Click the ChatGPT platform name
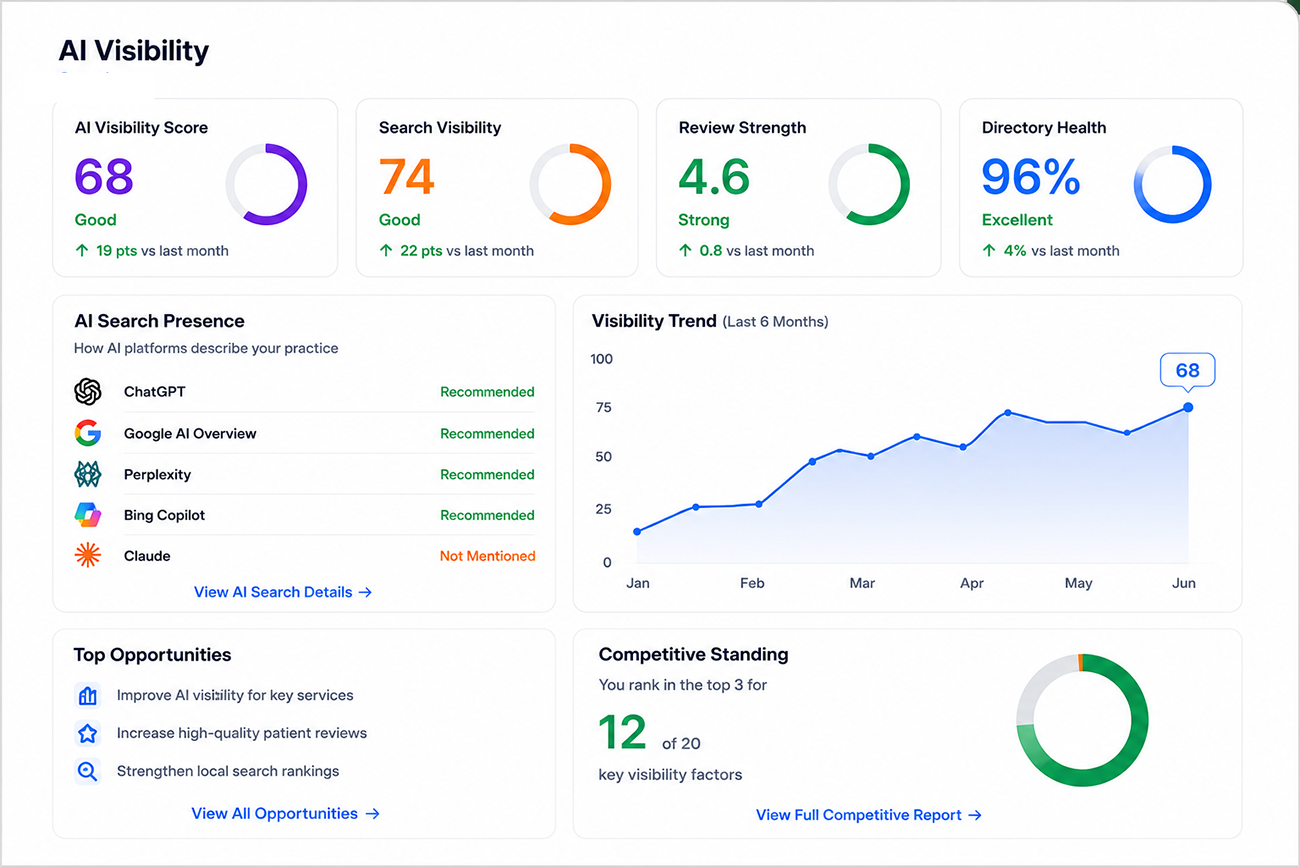The height and width of the screenshot is (867, 1300). click(x=155, y=392)
